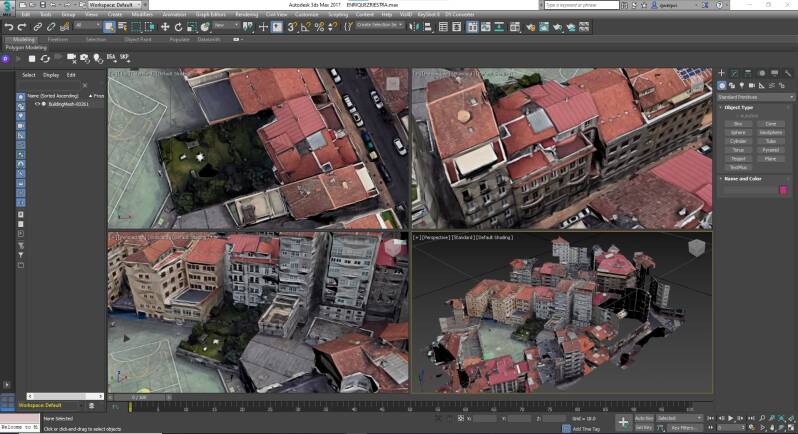Switch to the Freeform ribbon tab

[58, 39]
